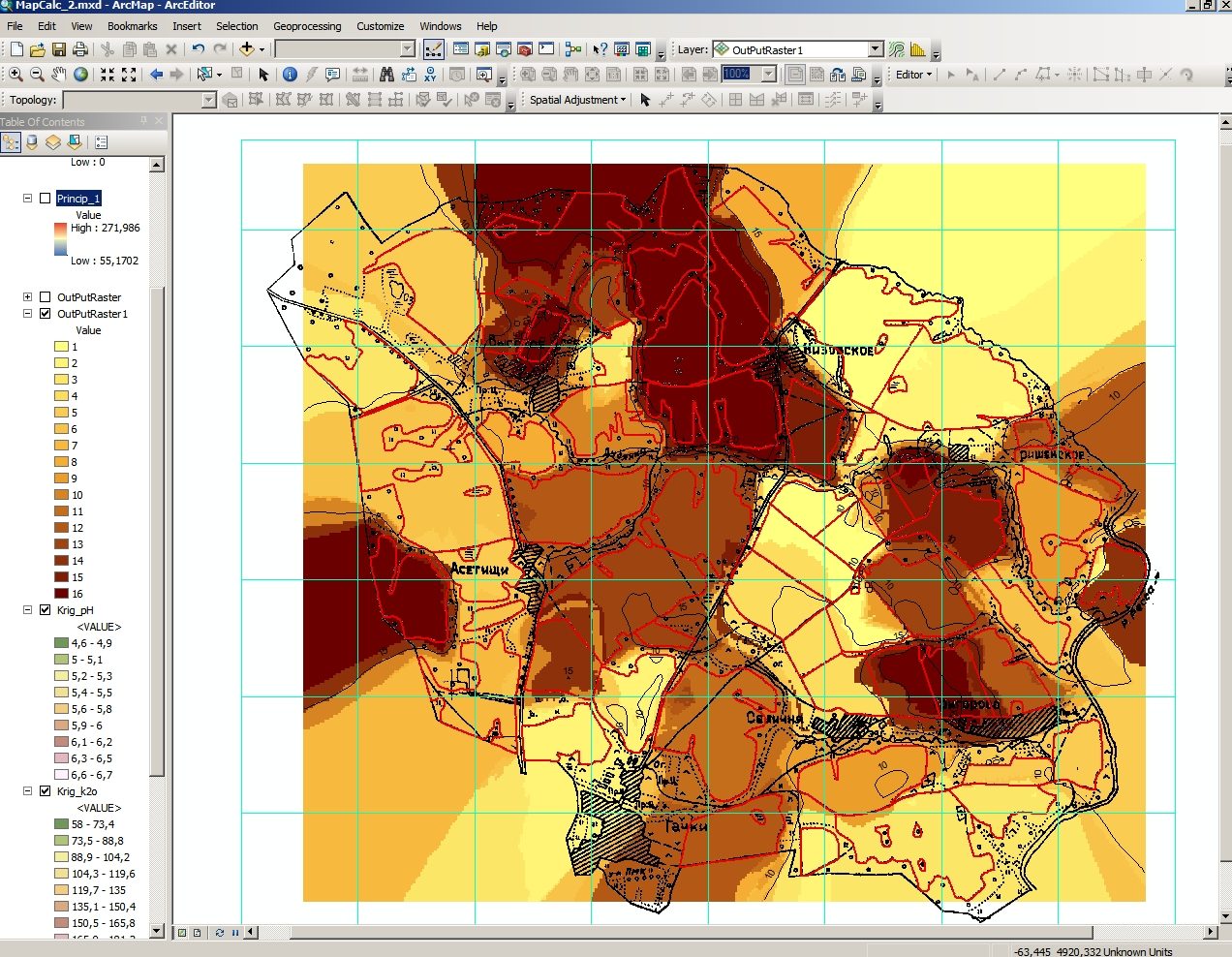The height and width of the screenshot is (957, 1232).
Task: Turn off the Krig_pH layer
Action: (x=45, y=610)
